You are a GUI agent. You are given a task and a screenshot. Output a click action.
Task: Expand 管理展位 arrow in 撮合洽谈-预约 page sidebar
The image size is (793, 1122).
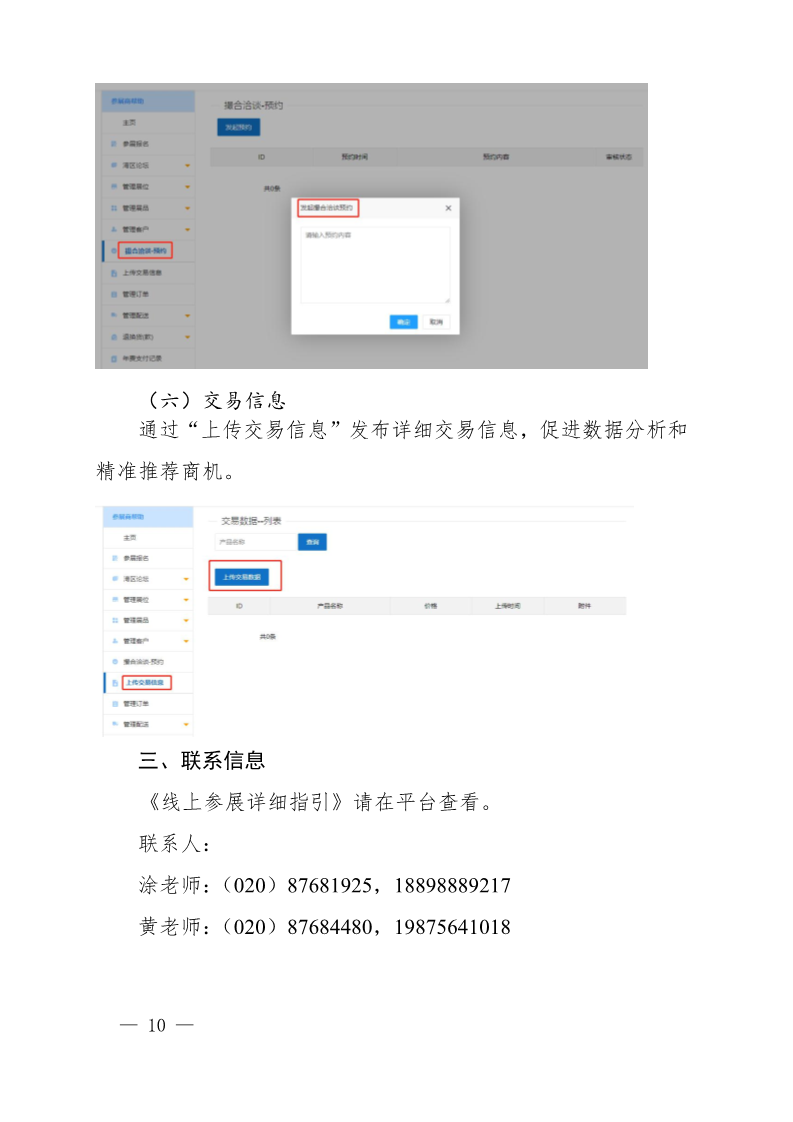188,187
